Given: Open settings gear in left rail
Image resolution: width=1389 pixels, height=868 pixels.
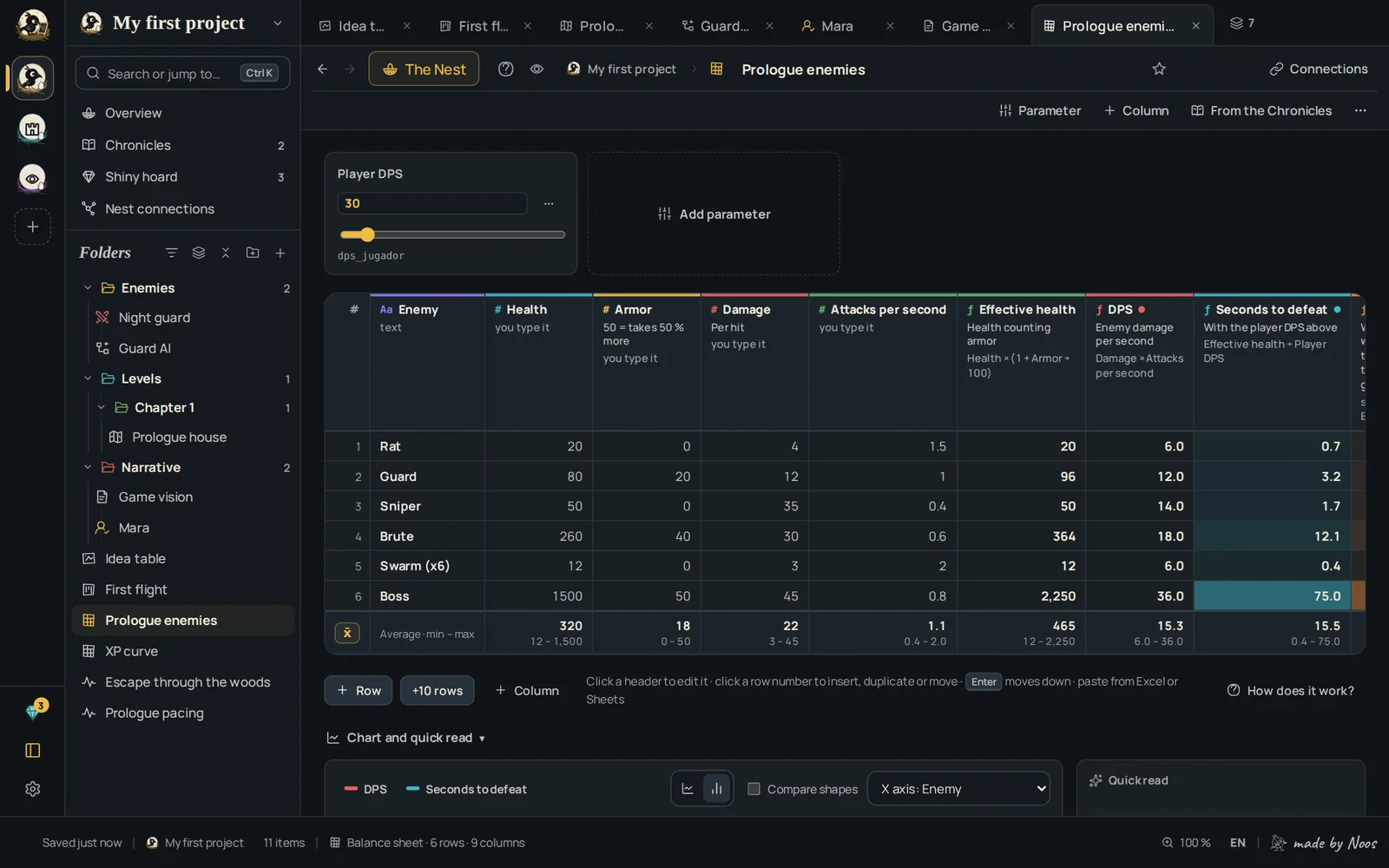Looking at the screenshot, I should [33, 789].
